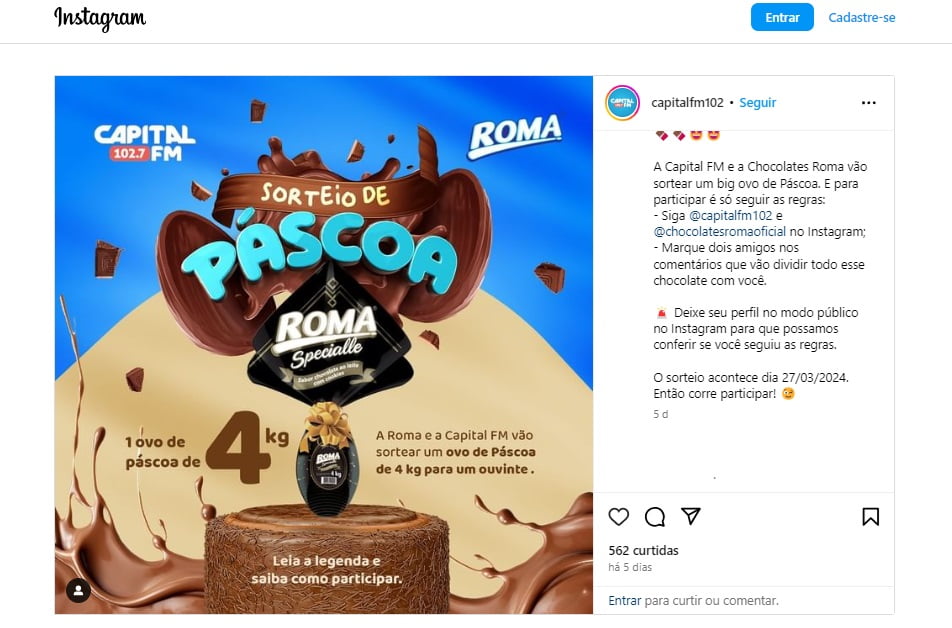
Task: Share the post using the paper plane icon
Action: click(691, 516)
